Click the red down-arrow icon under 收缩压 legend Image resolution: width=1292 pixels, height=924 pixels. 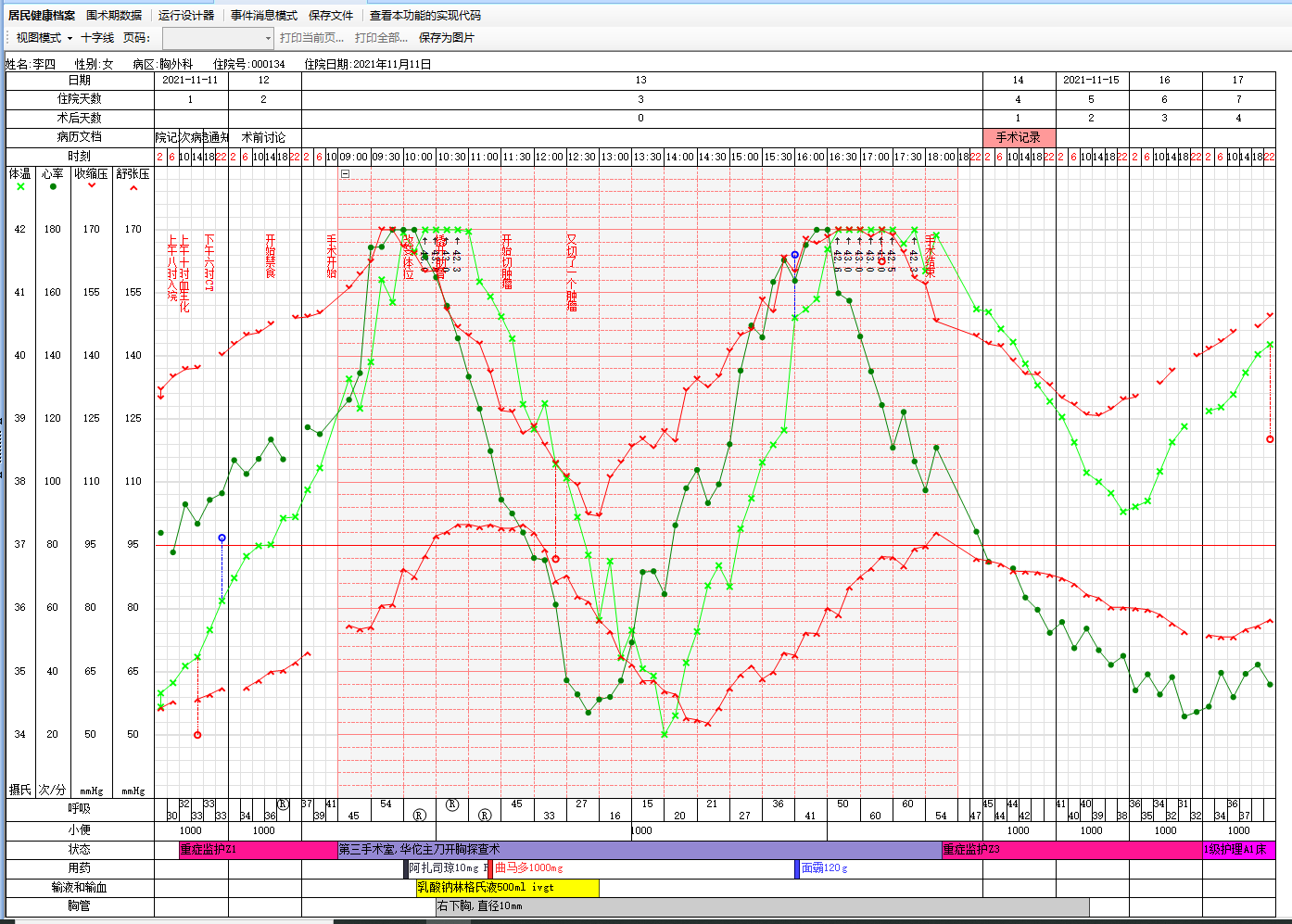click(x=91, y=186)
